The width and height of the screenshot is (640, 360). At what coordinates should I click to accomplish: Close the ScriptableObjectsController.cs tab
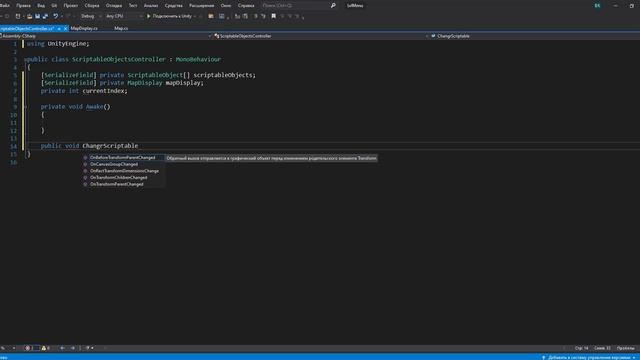tap(65, 29)
